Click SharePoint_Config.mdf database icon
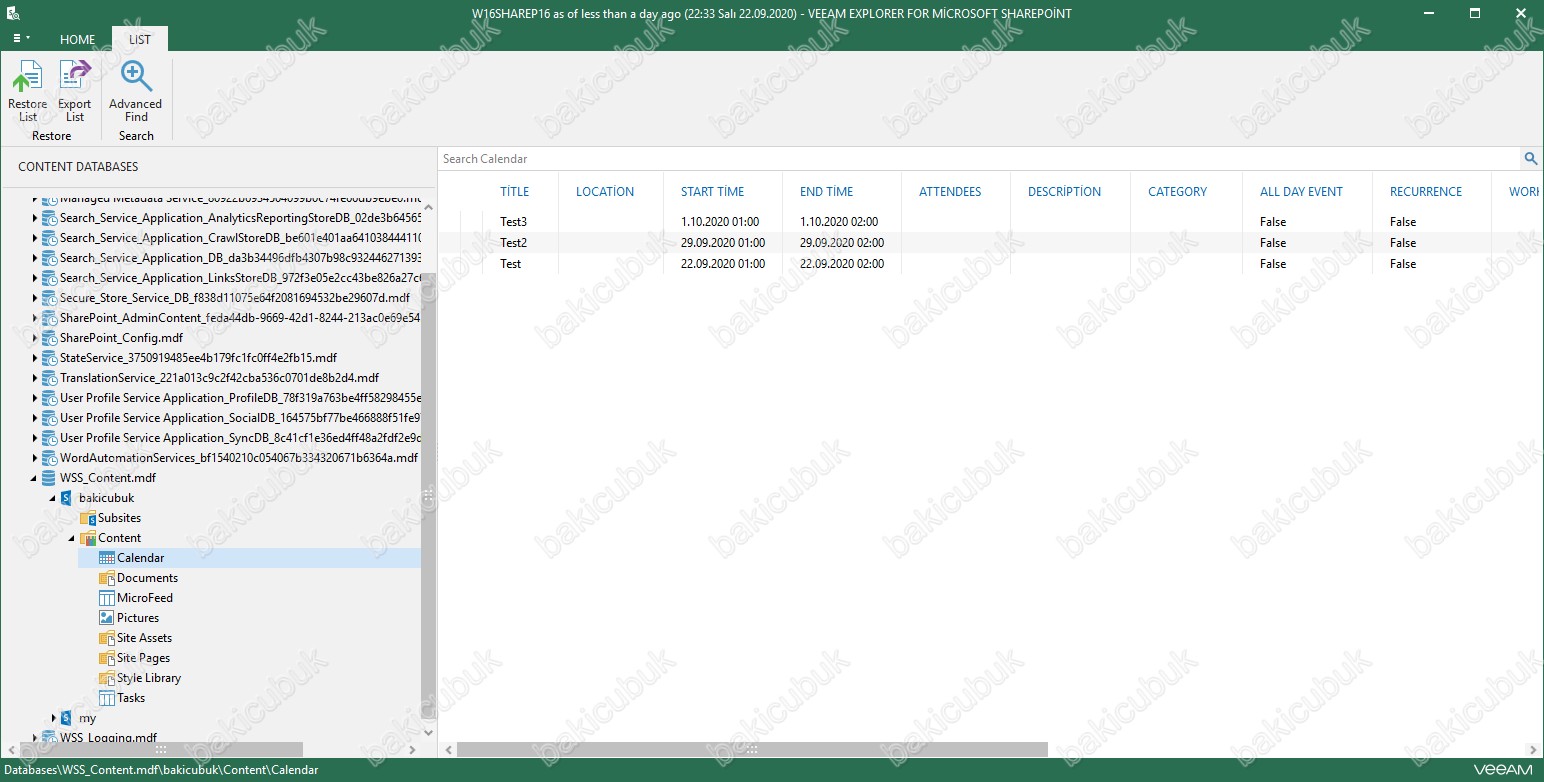Viewport: 1544px width, 782px height. (x=49, y=337)
